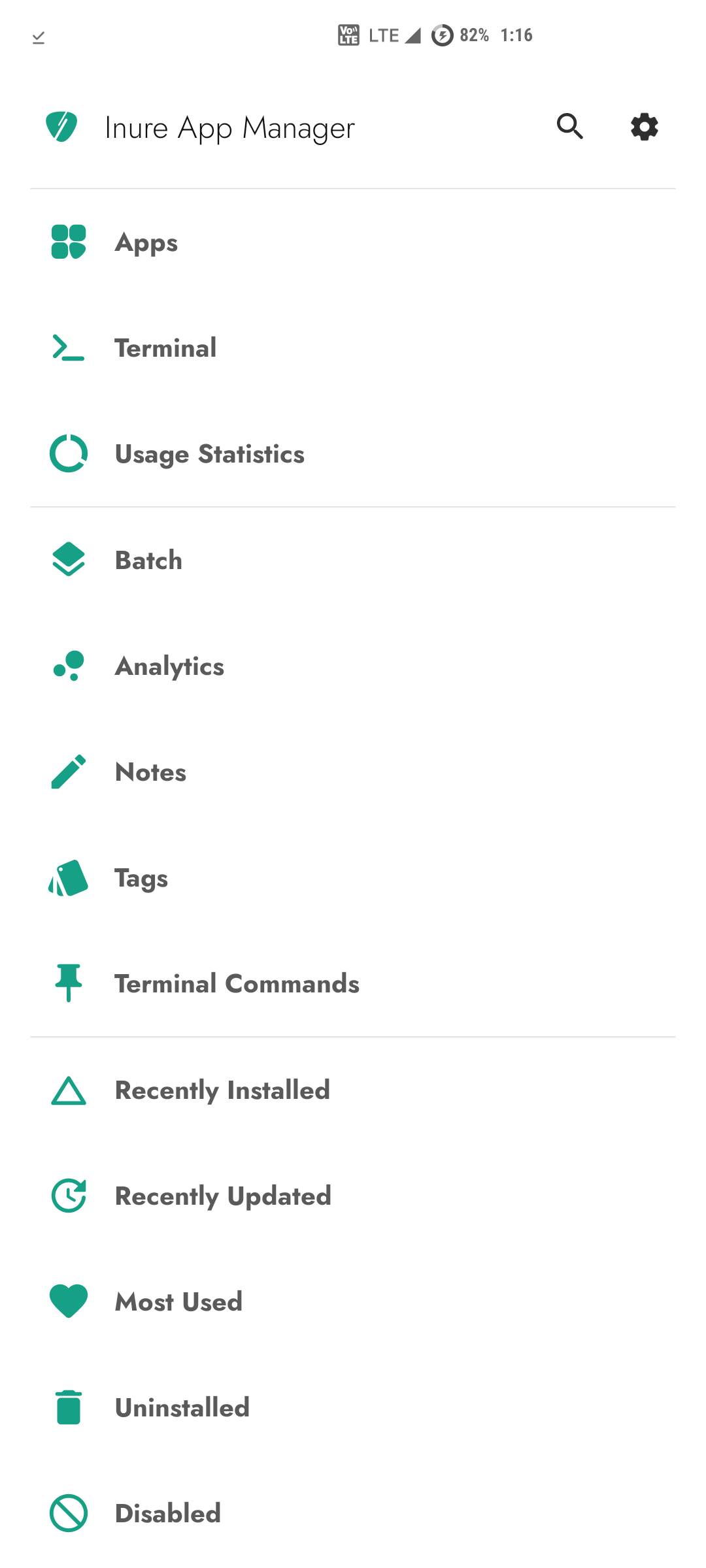The image size is (706, 1568).
Task: Tap the Analytics dots icon
Action: tap(69, 665)
